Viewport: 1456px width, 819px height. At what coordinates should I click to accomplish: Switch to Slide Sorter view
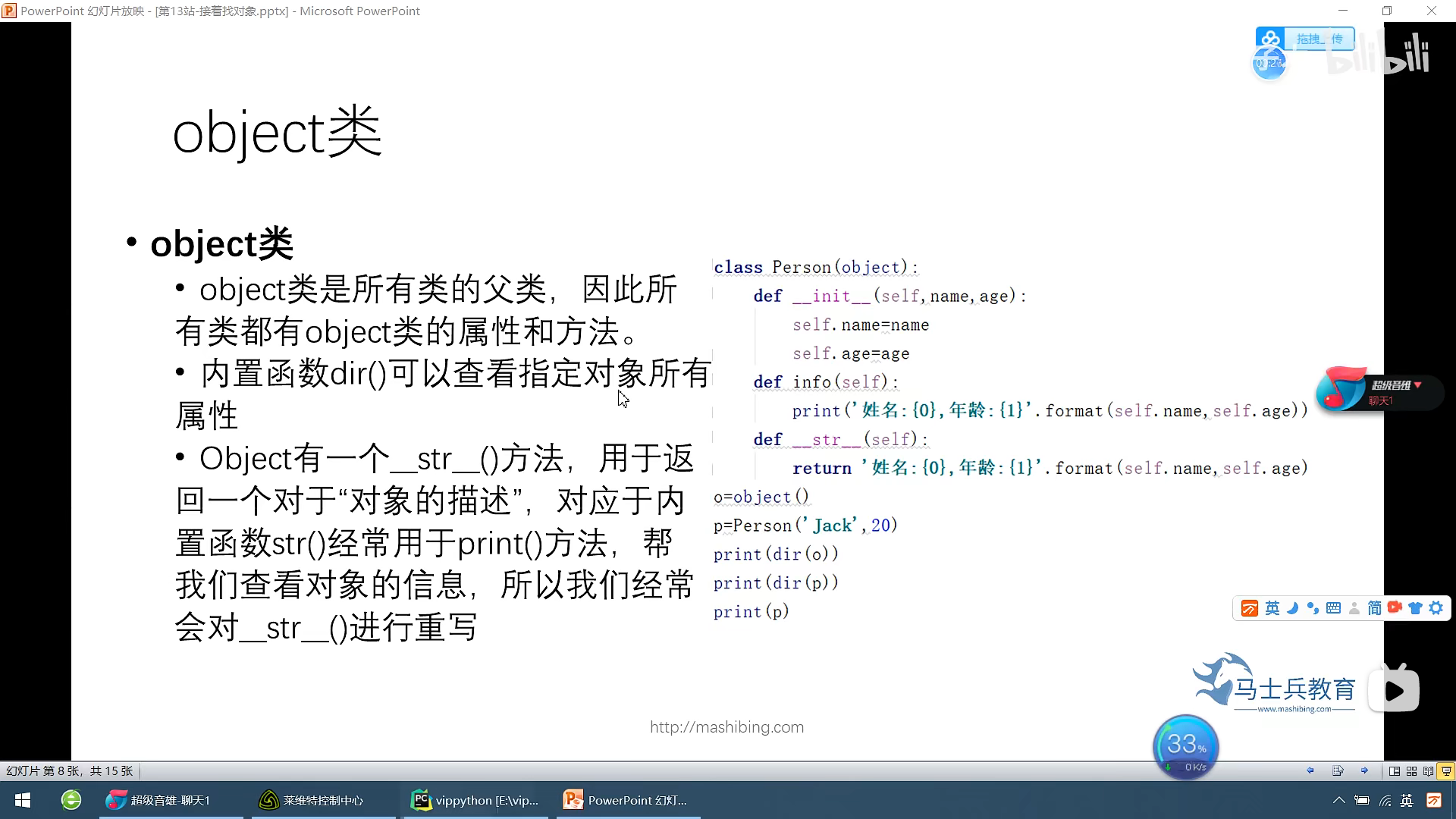tap(1411, 771)
